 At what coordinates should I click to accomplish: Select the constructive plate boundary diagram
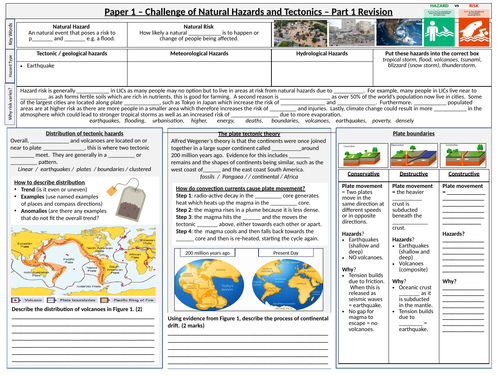tap(464, 156)
